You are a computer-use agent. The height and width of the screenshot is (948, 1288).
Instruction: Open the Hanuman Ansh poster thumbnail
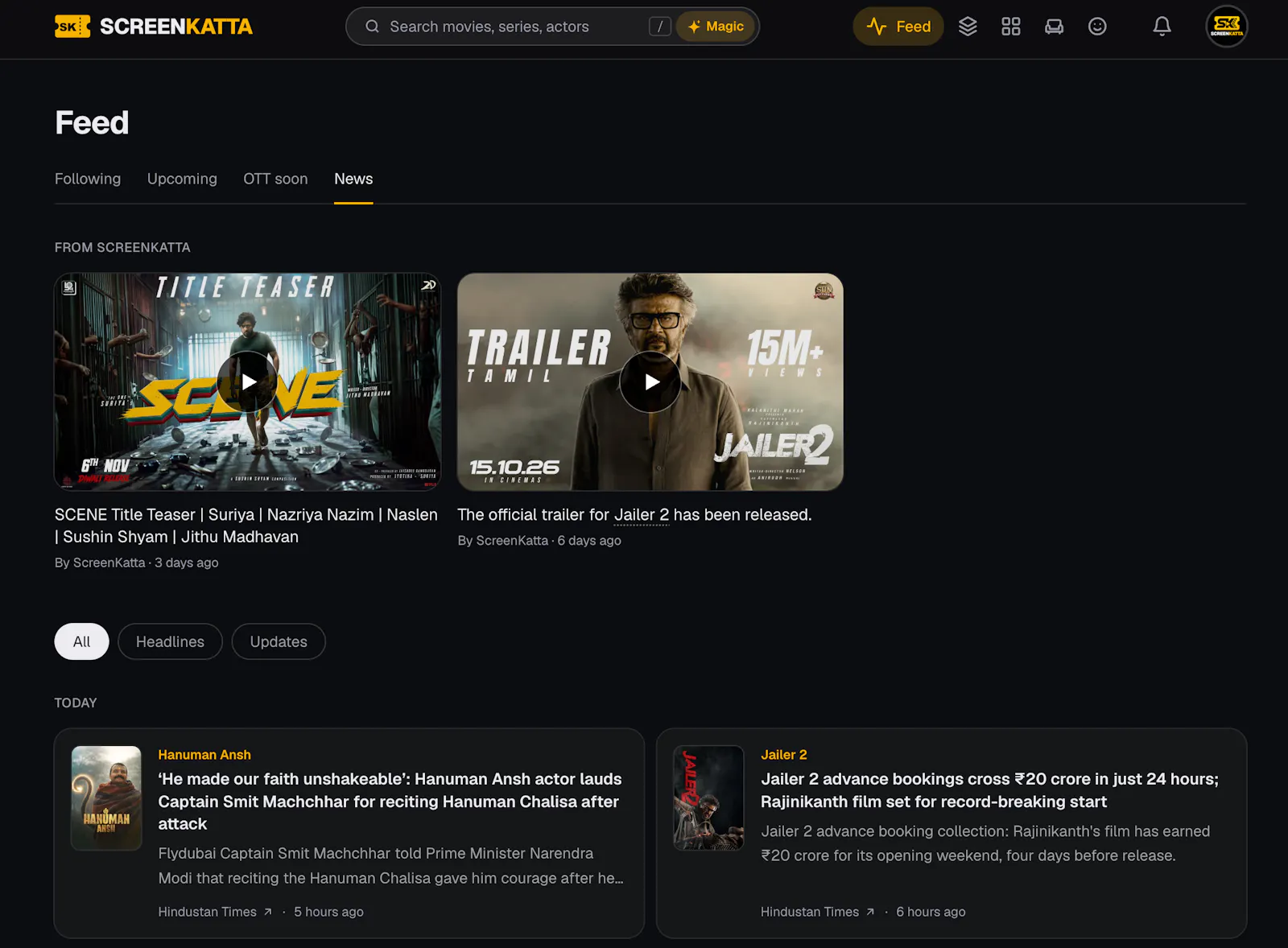(x=106, y=798)
